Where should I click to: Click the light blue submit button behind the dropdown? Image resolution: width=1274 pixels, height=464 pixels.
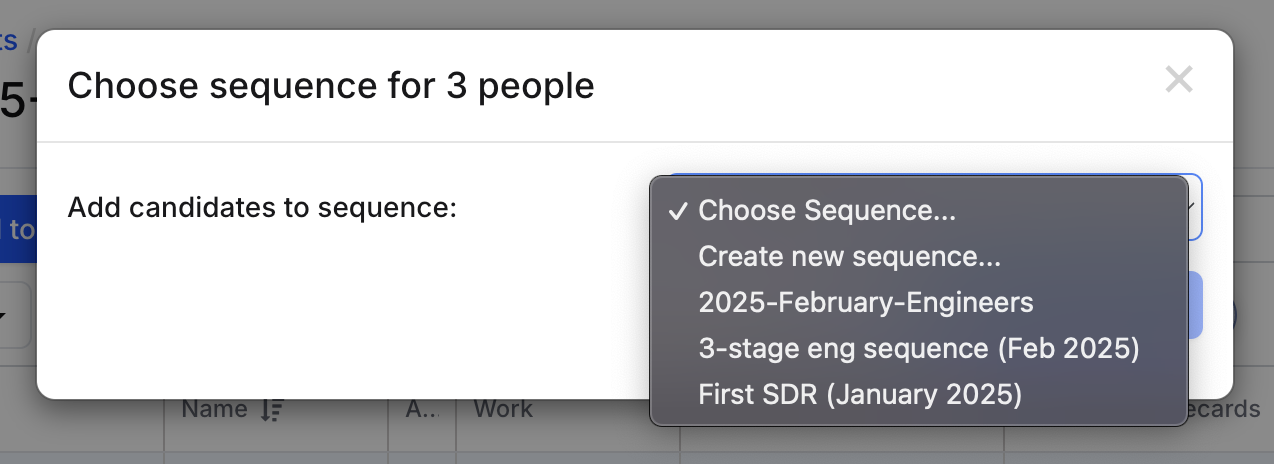pyautogui.click(x=1194, y=305)
